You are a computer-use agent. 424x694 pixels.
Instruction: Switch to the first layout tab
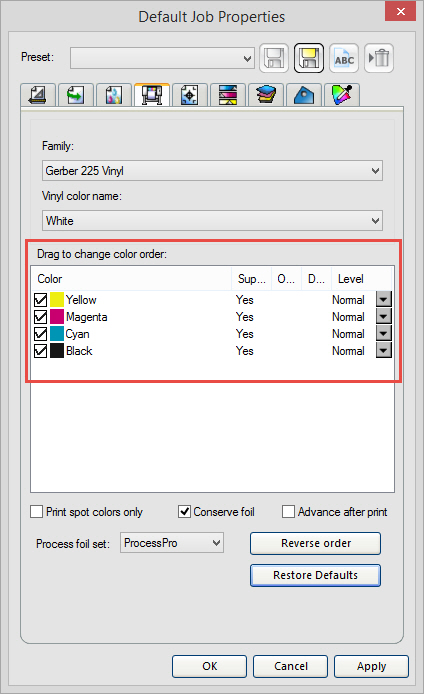tap(38, 95)
